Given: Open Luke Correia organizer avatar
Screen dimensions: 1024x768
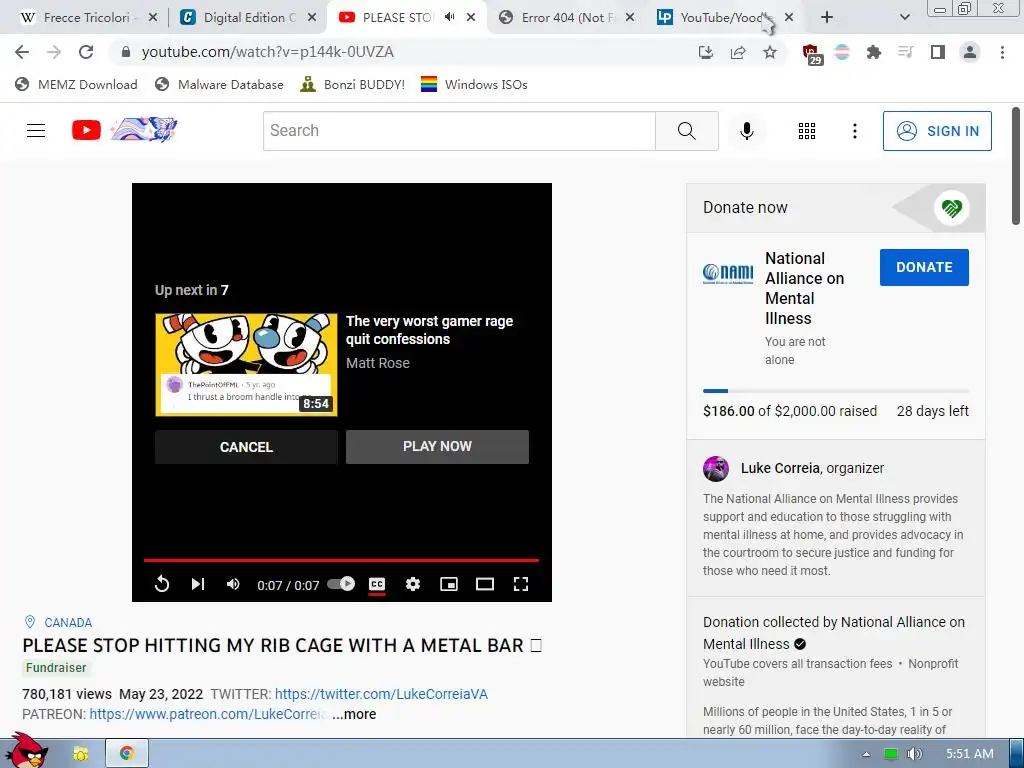Looking at the screenshot, I should tap(715, 468).
